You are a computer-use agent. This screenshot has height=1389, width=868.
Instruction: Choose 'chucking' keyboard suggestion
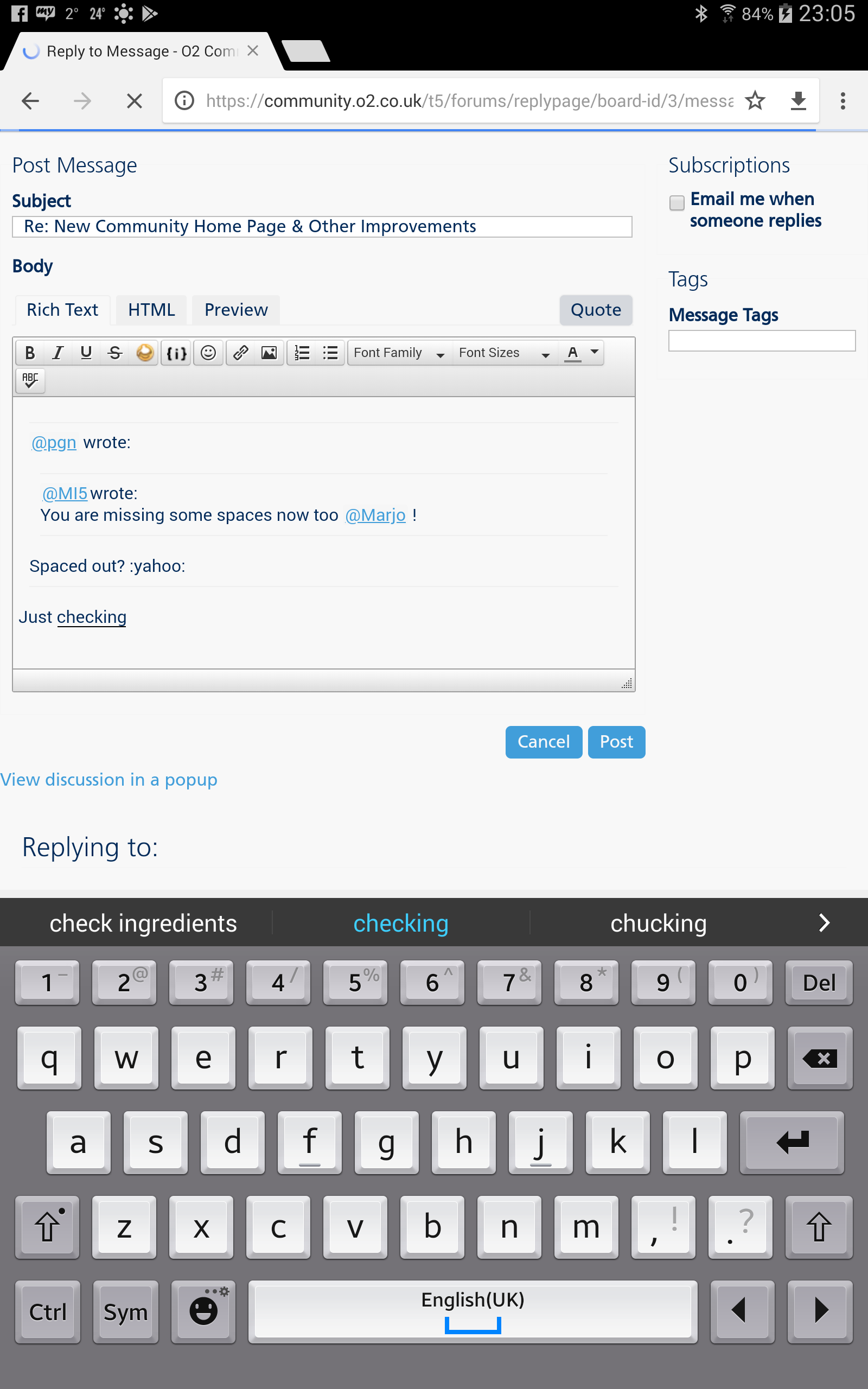click(659, 923)
